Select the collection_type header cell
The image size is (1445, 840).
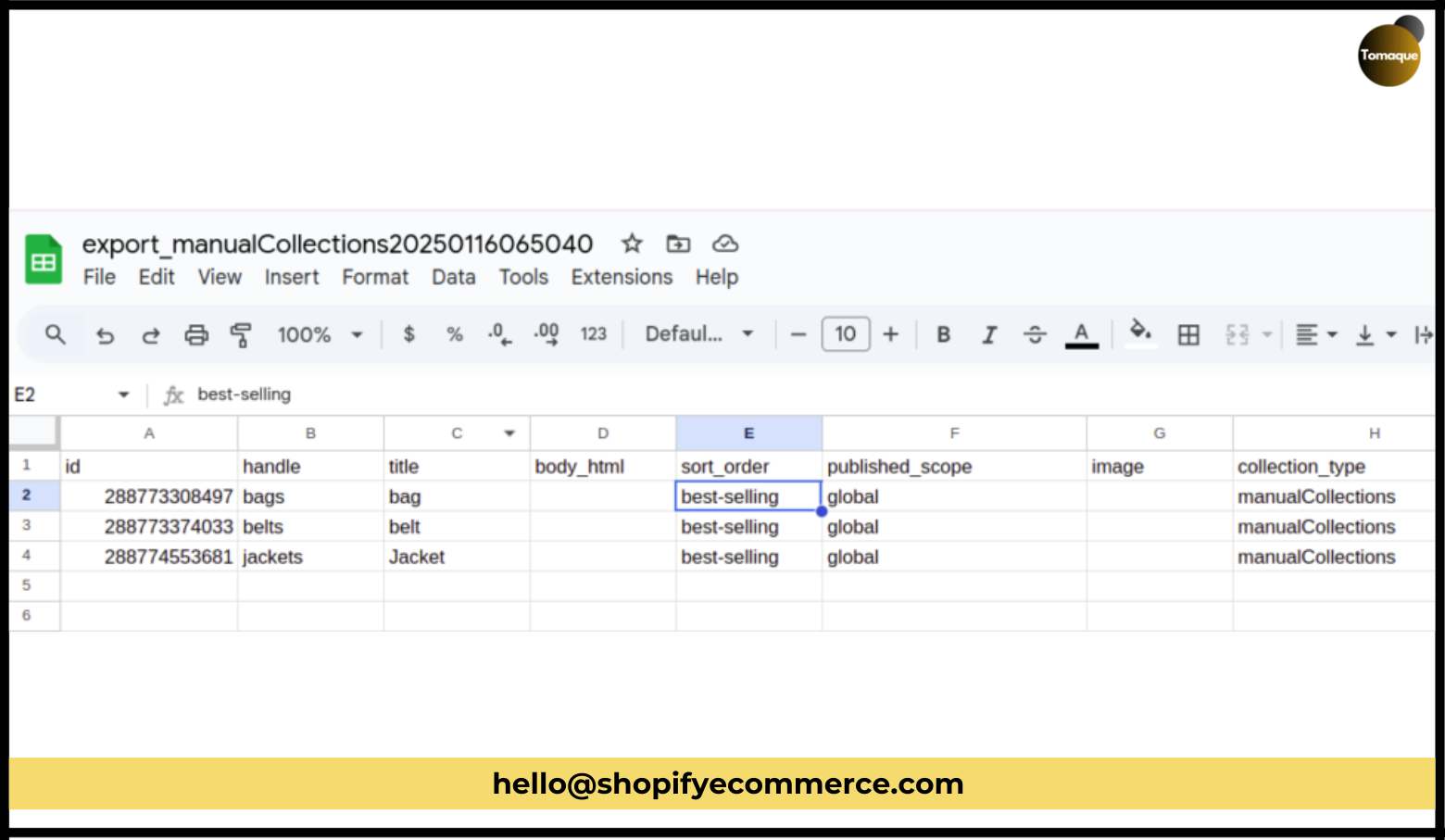pos(1334,466)
